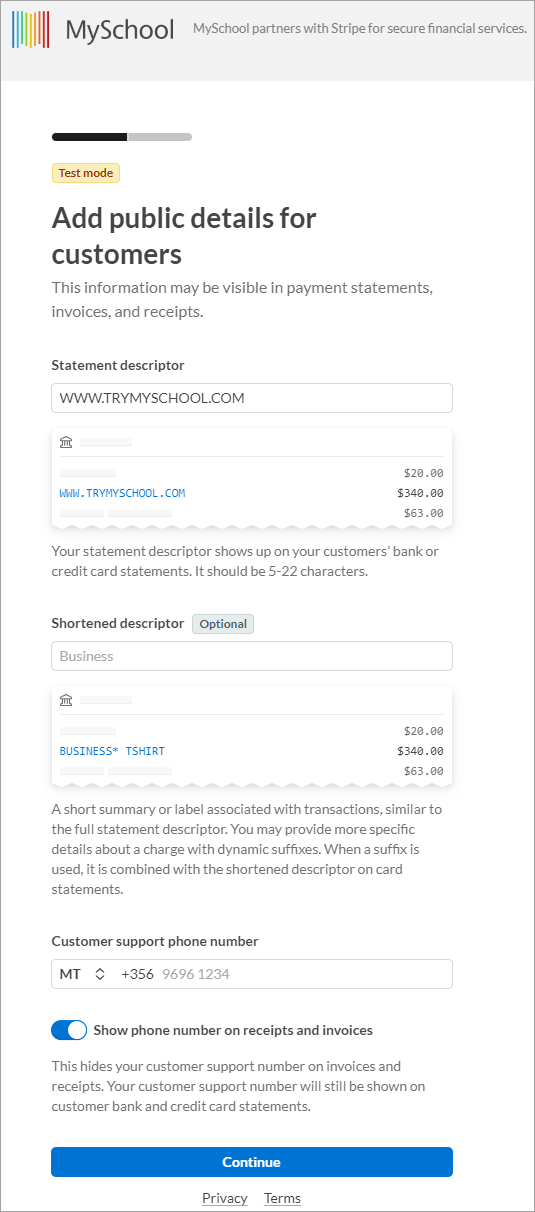The width and height of the screenshot is (535, 1212).
Task: Click the MySchool brand name text
Action: (x=120, y=30)
